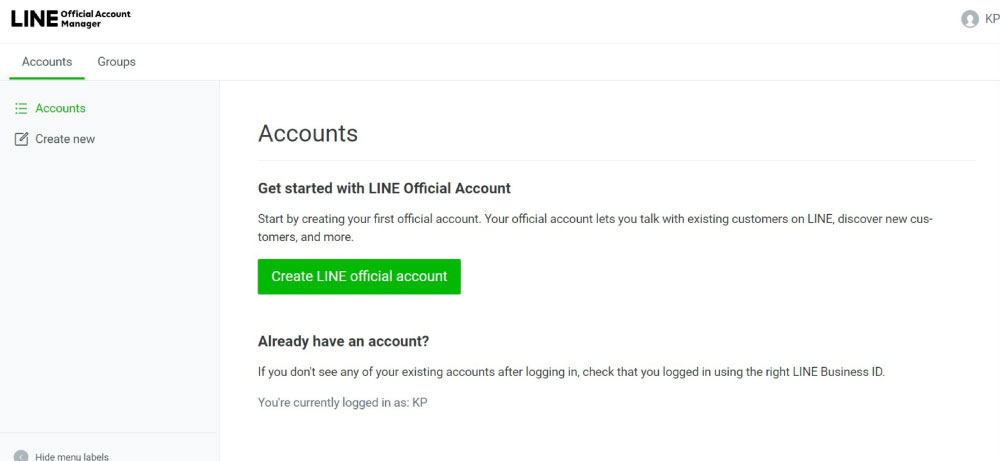Click the currently logged in as KP text

342,402
